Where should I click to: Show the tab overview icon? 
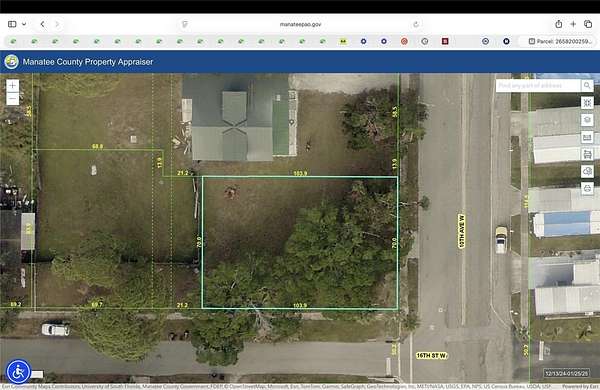(588, 24)
